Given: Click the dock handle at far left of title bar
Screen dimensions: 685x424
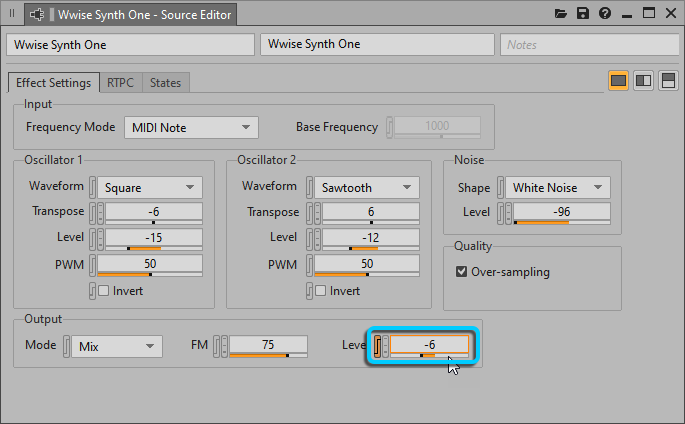Looking at the screenshot, I should (x=12, y=14).
